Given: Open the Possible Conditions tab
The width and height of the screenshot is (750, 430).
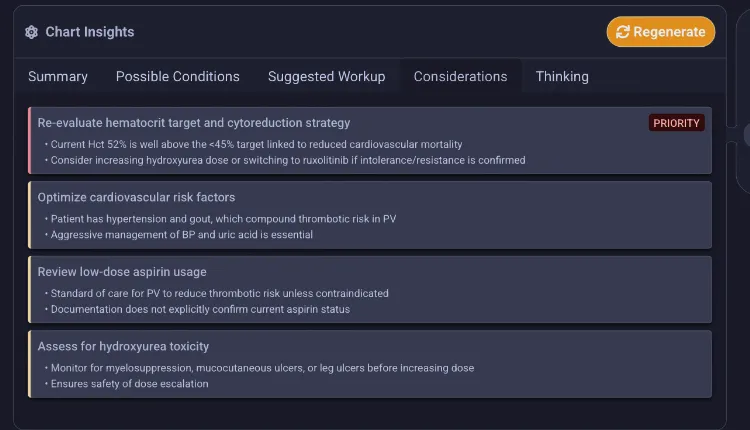Looking at the screenshot, I should tap(177, 77).
